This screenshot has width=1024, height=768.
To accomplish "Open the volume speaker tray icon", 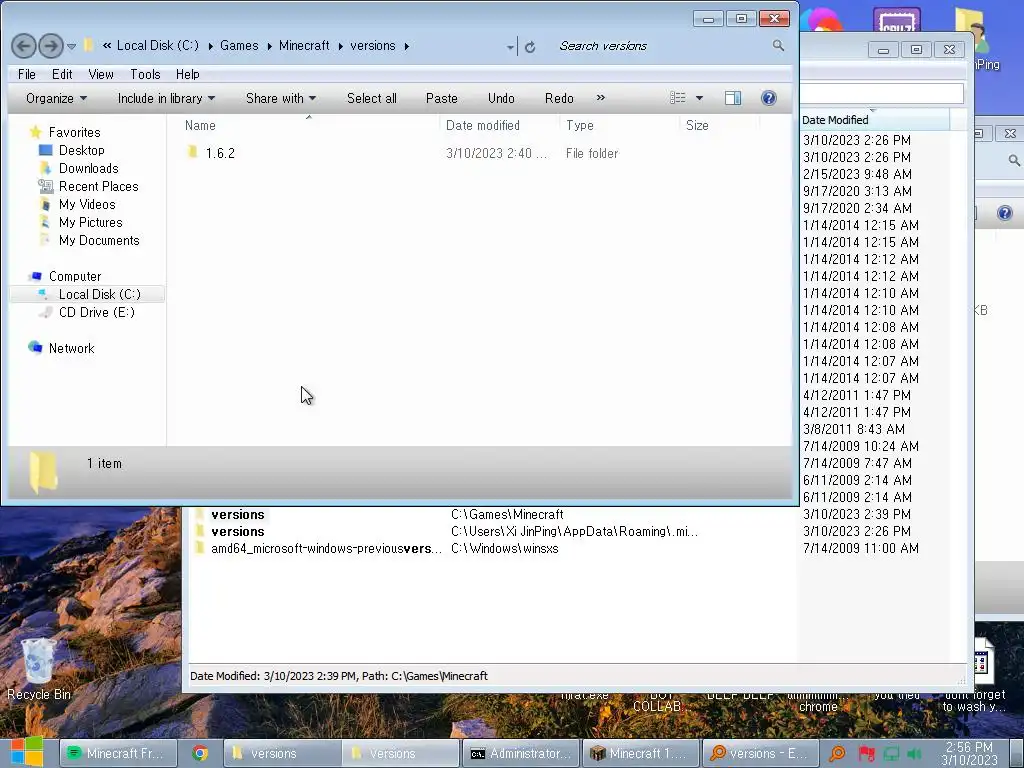I will [x=914, y=754].
